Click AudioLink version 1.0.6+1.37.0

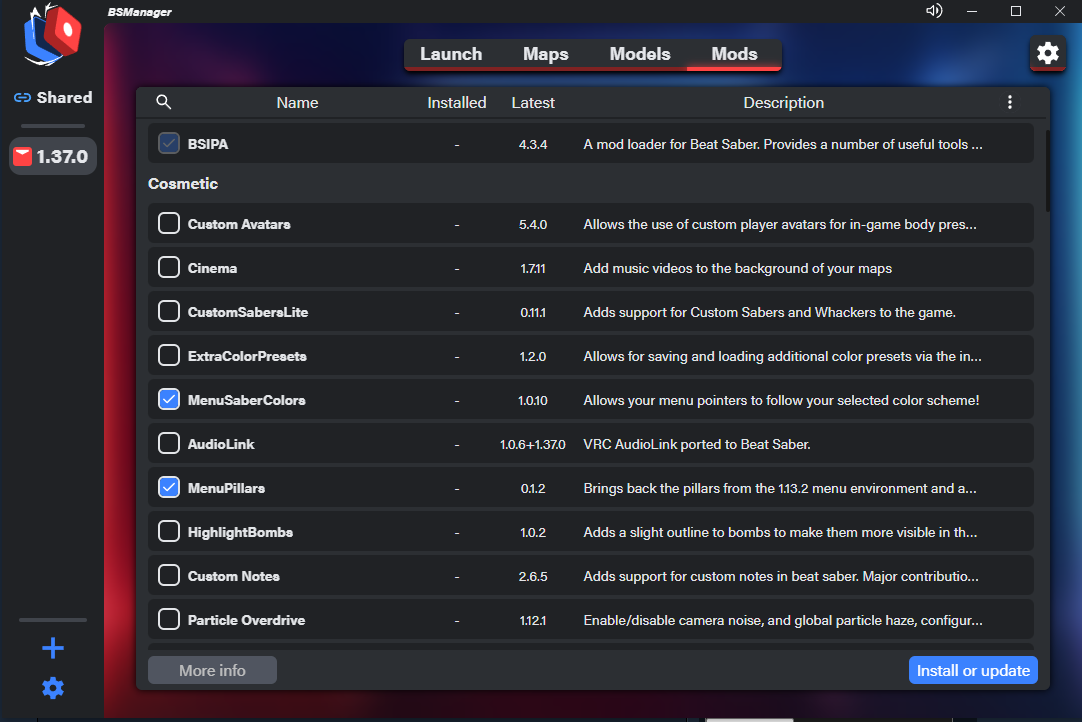[533, 445]
